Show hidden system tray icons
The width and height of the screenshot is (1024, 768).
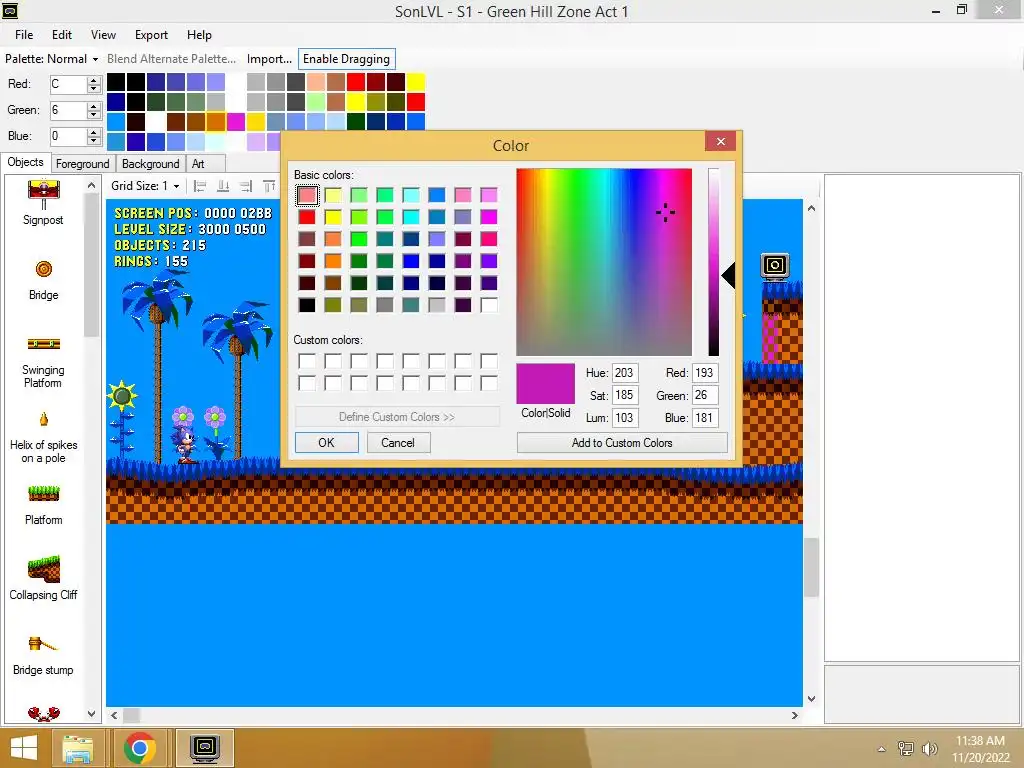(882, 749)
